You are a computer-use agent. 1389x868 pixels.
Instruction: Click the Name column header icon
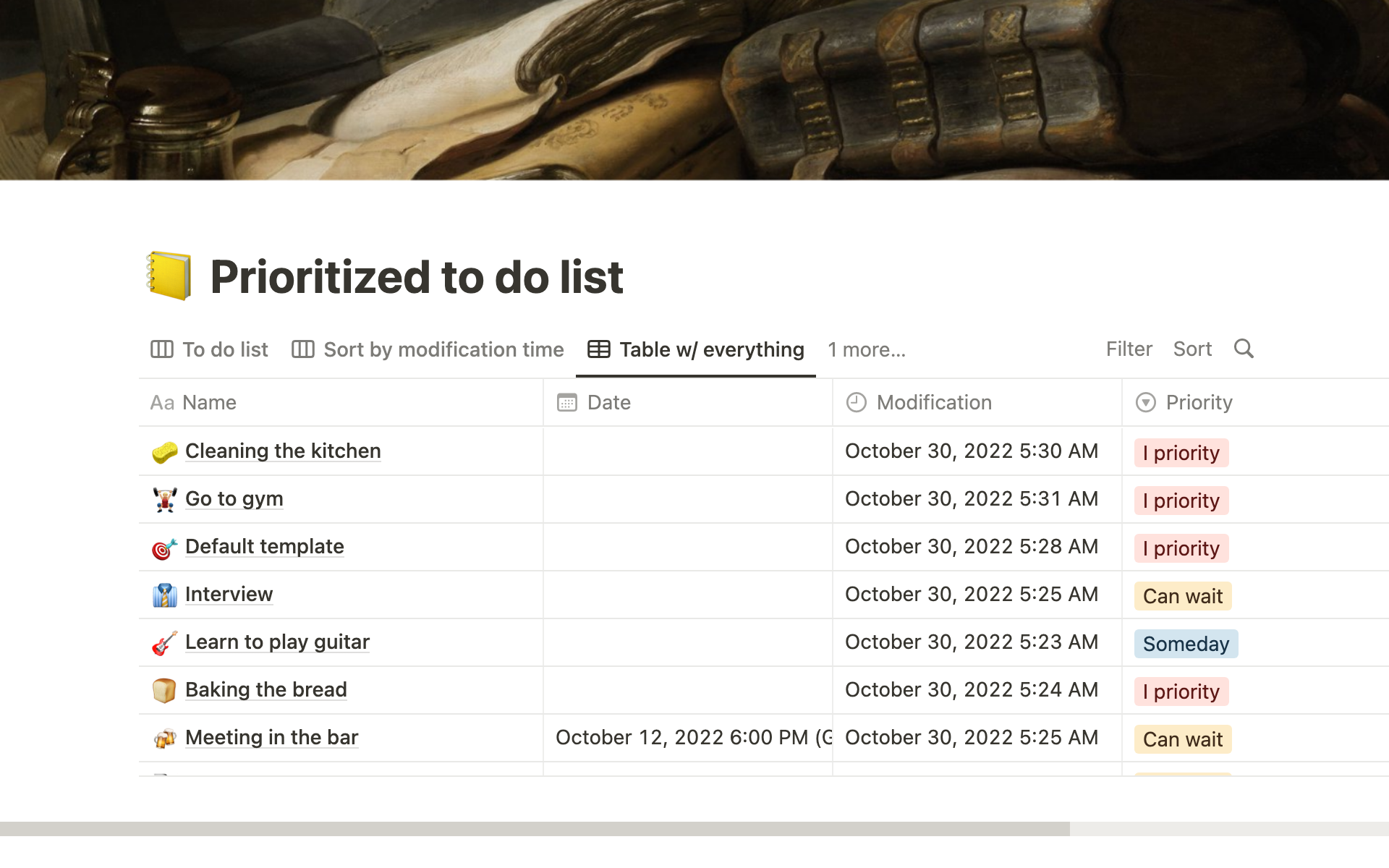(x=162, y=402)
